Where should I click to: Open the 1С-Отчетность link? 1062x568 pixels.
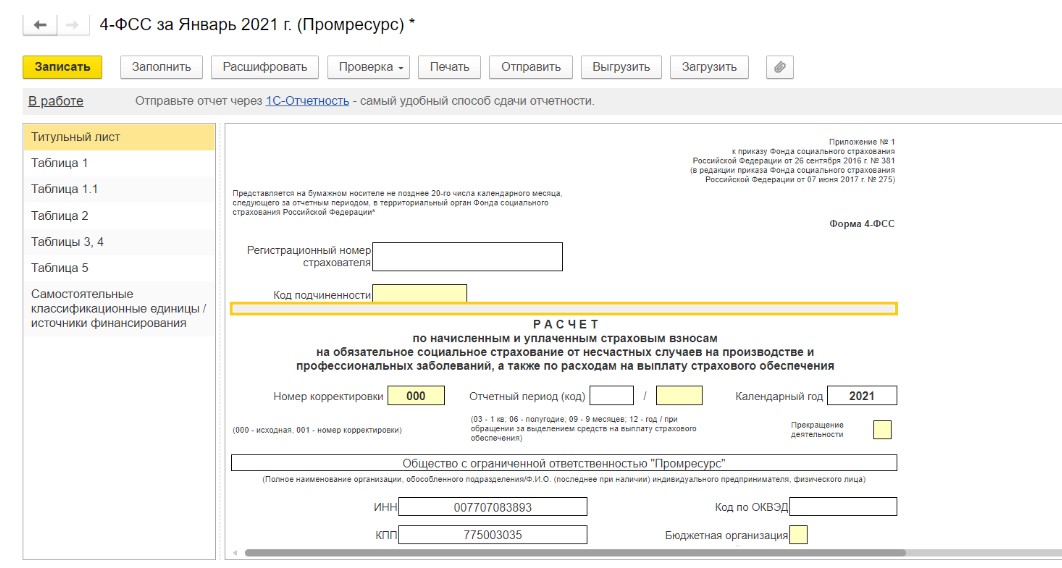(x=307, y=101)
